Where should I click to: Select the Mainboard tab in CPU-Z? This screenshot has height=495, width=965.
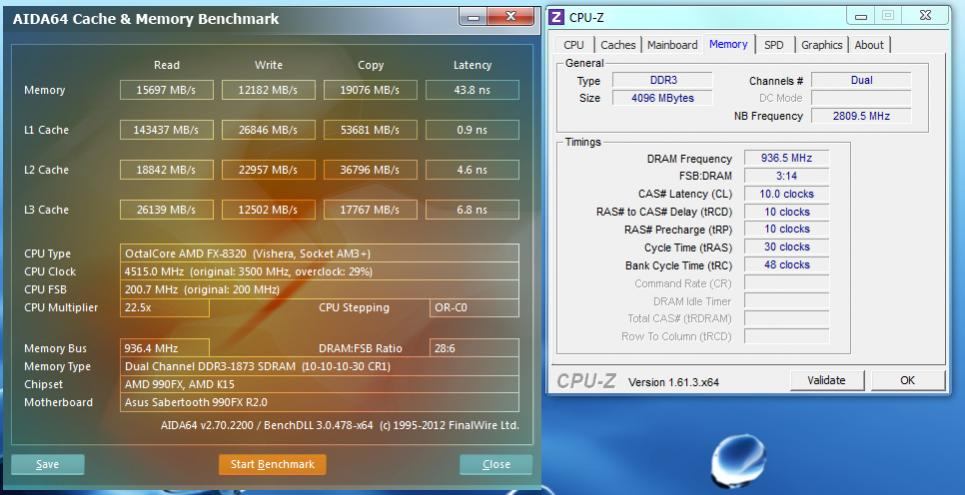tap(672, 45)
